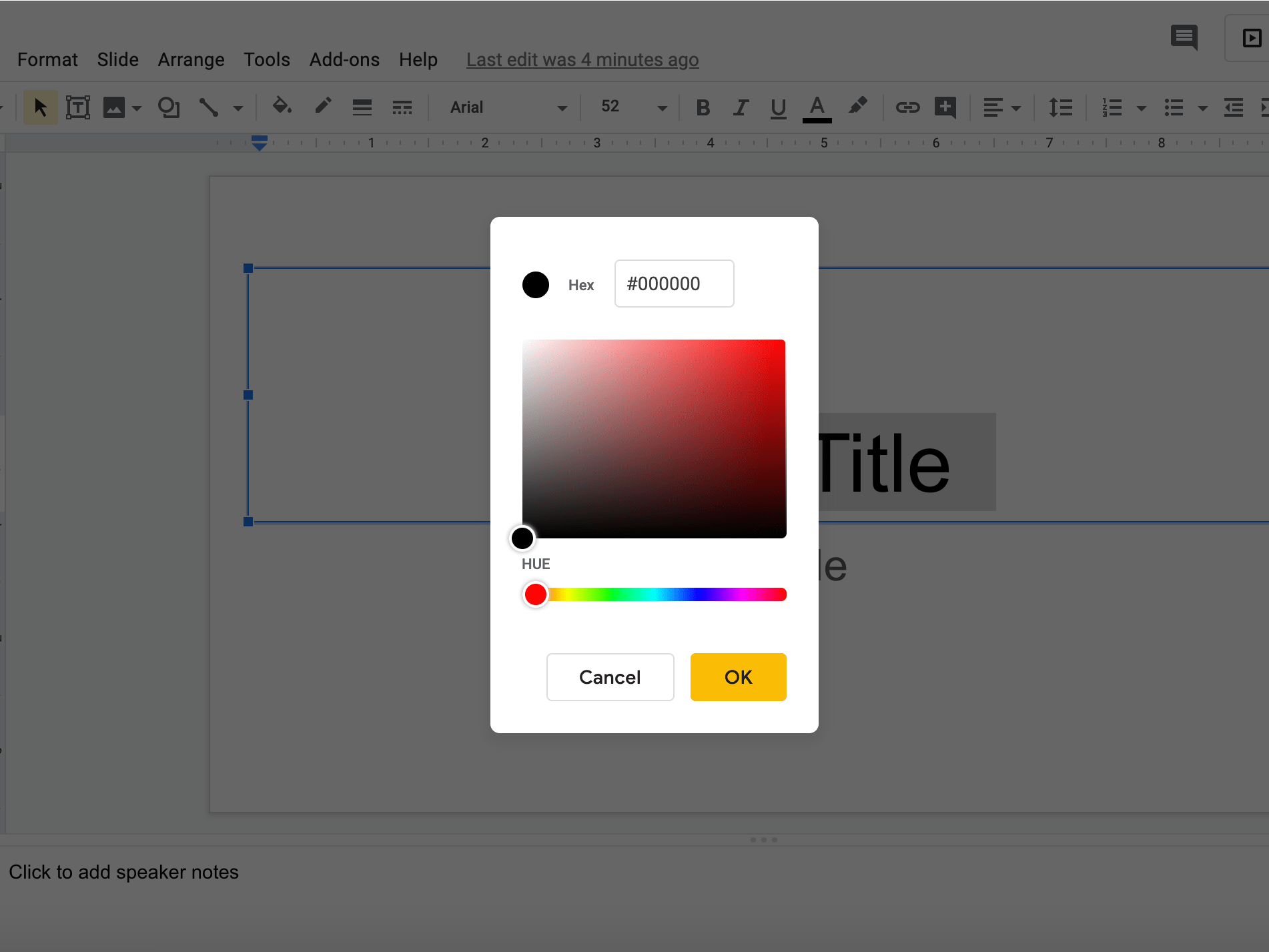
Task: Select the arrow cursor tool
Action: coord(40,107)
